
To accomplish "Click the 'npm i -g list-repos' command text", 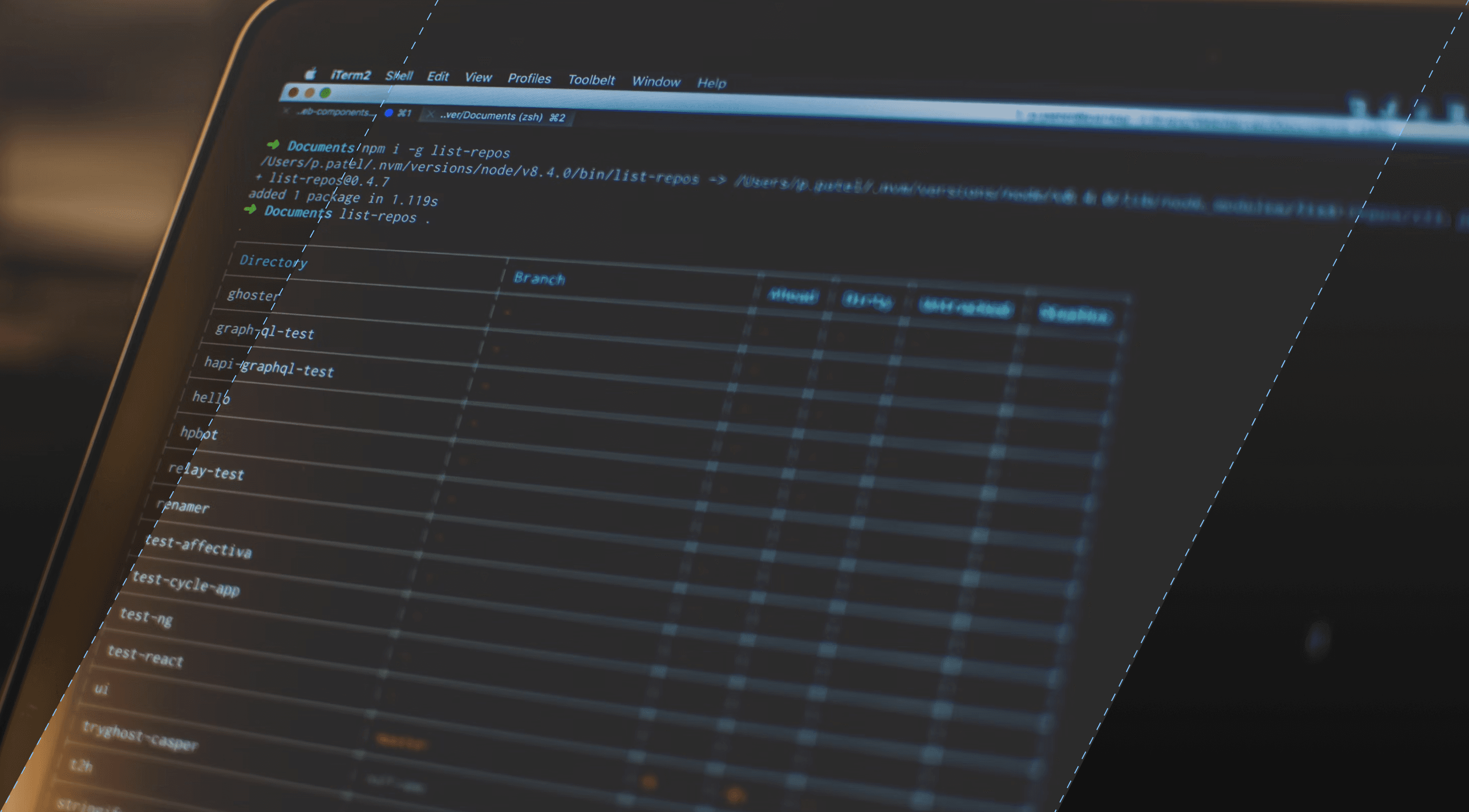I will [x=436, y=150].
